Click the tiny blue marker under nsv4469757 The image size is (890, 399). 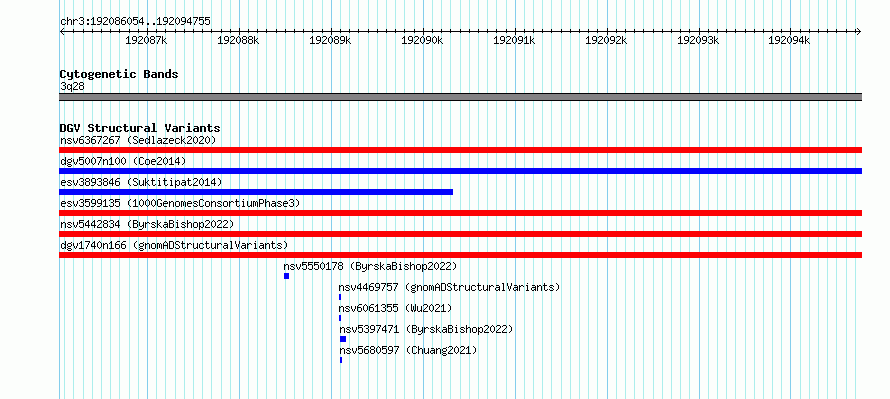point(340,297)
